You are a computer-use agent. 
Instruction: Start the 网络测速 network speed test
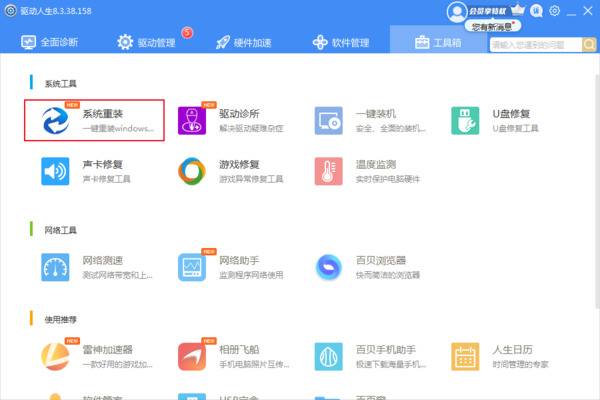(x=97, y=267)
